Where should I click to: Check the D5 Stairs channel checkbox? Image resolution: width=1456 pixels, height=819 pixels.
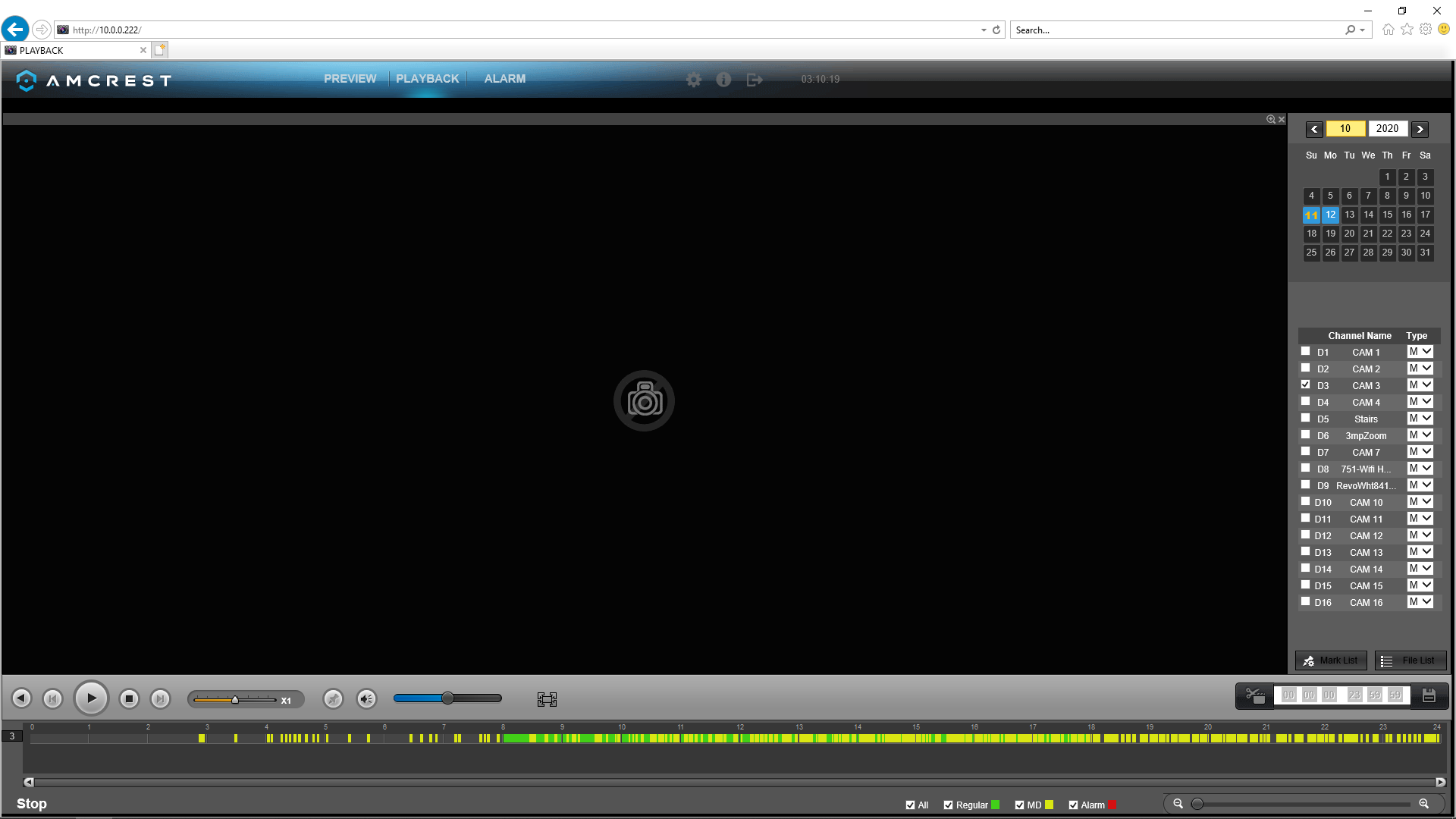click(x=1305, y=418)
